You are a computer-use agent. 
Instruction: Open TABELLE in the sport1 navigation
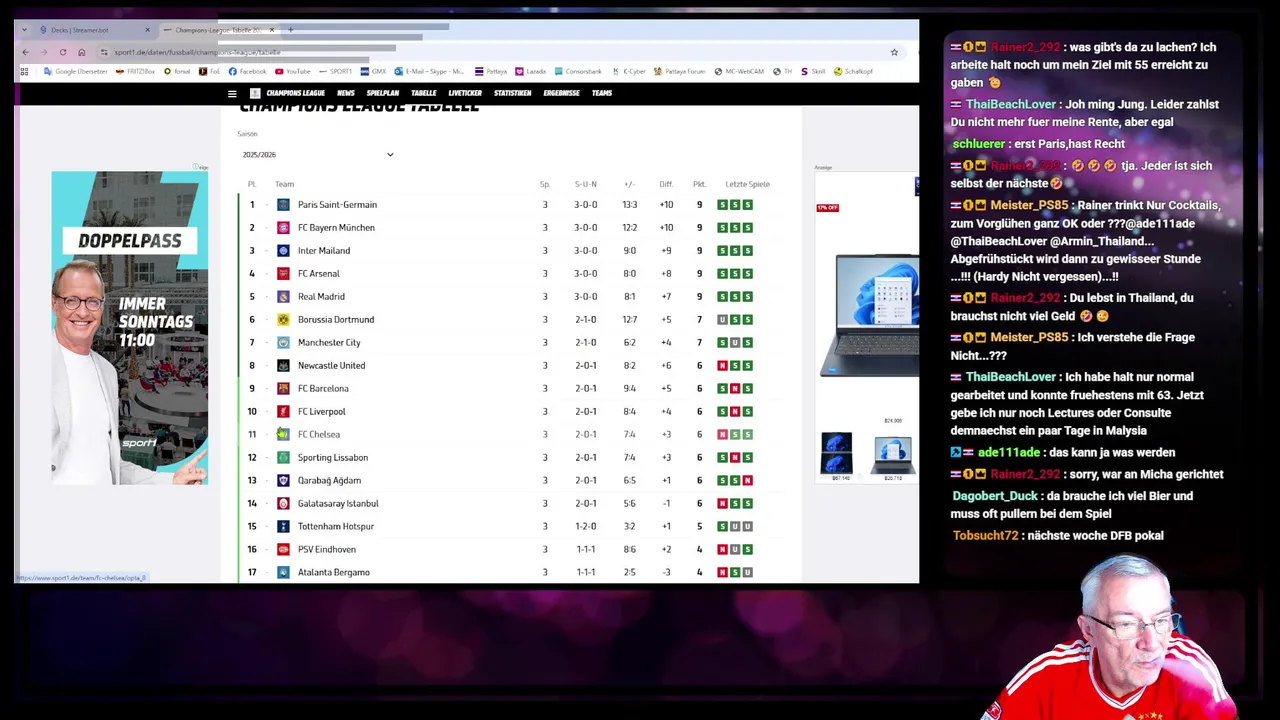(x=424, y=93)
